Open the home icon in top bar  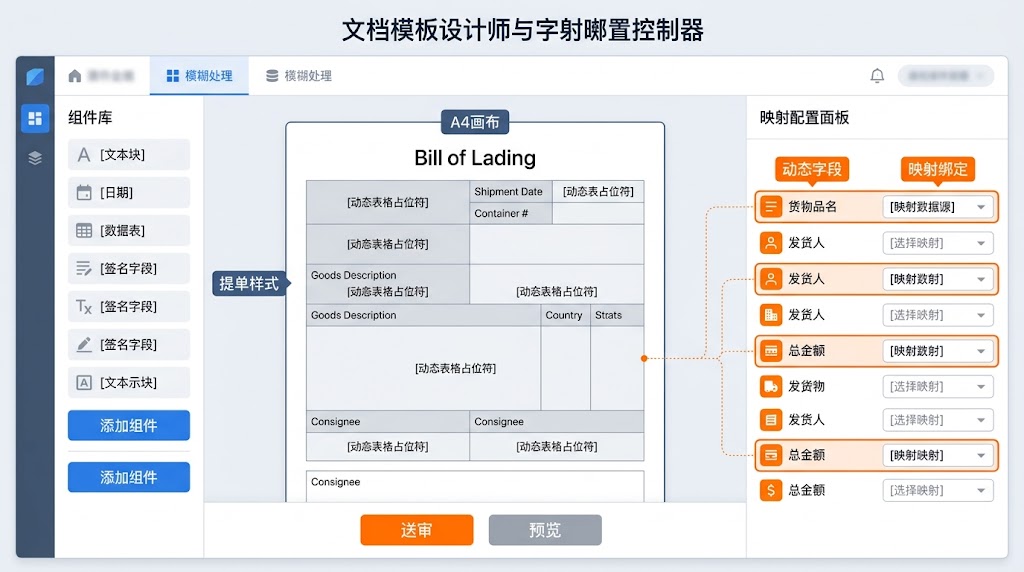(74, 76)
